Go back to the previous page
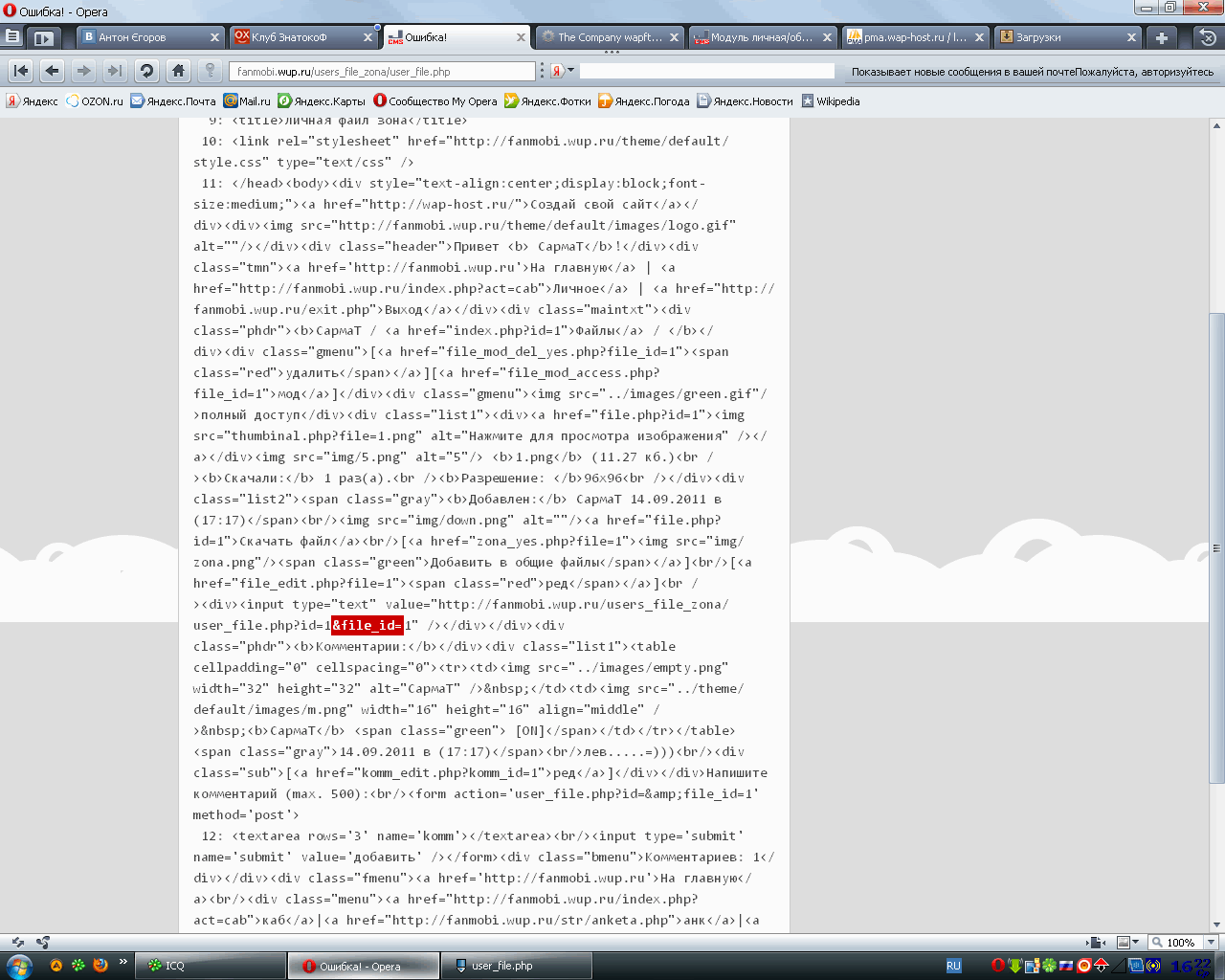The width and height of the screenshot is (1225, 980). (53, 71)
